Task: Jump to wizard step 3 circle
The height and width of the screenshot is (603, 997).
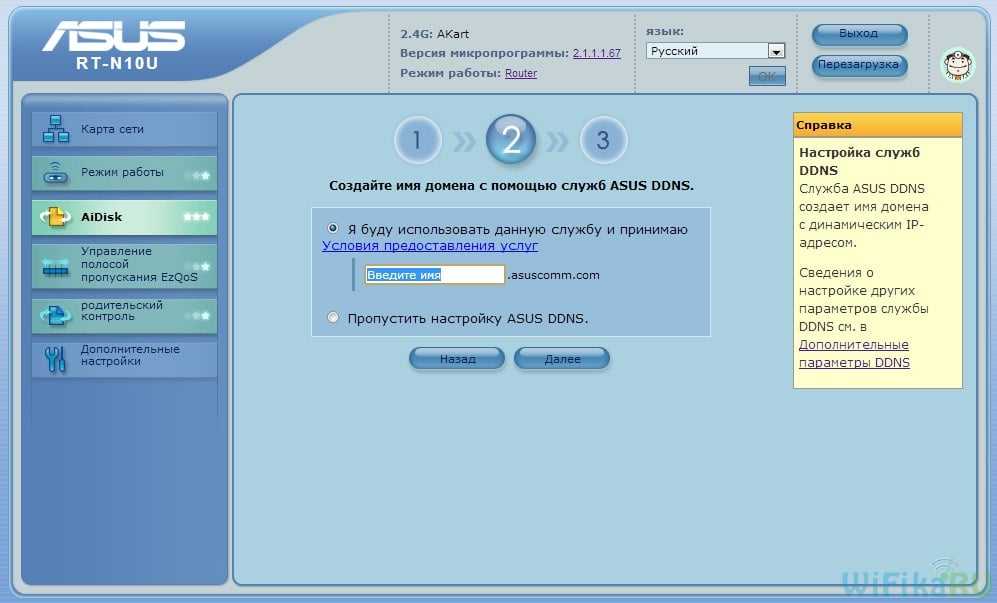Action: [x=603, y=140]
